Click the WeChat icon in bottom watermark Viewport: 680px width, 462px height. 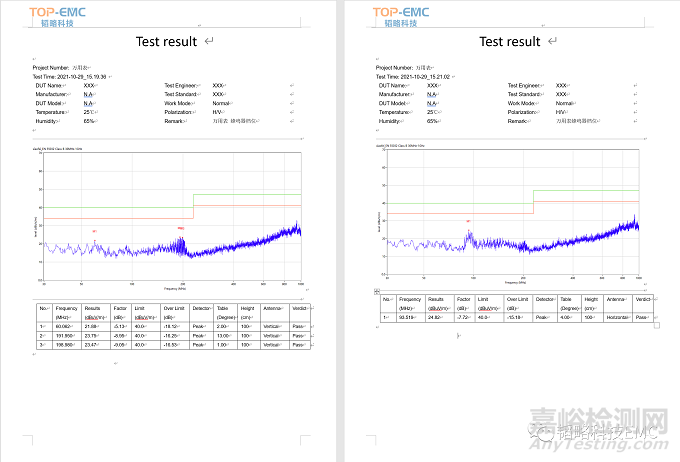point(540,437)
